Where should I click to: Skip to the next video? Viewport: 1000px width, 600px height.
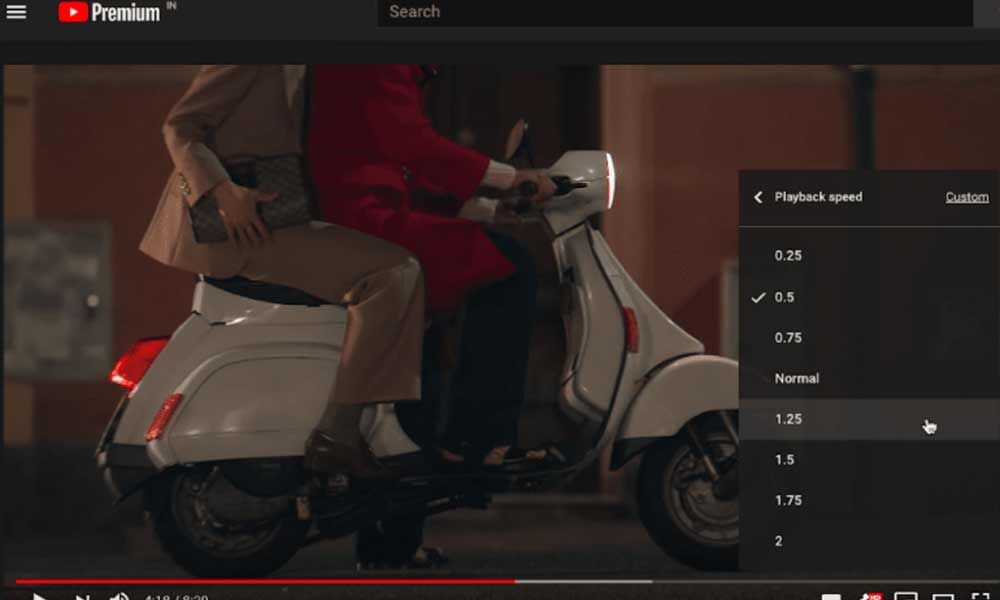click(x=83, y=597)
